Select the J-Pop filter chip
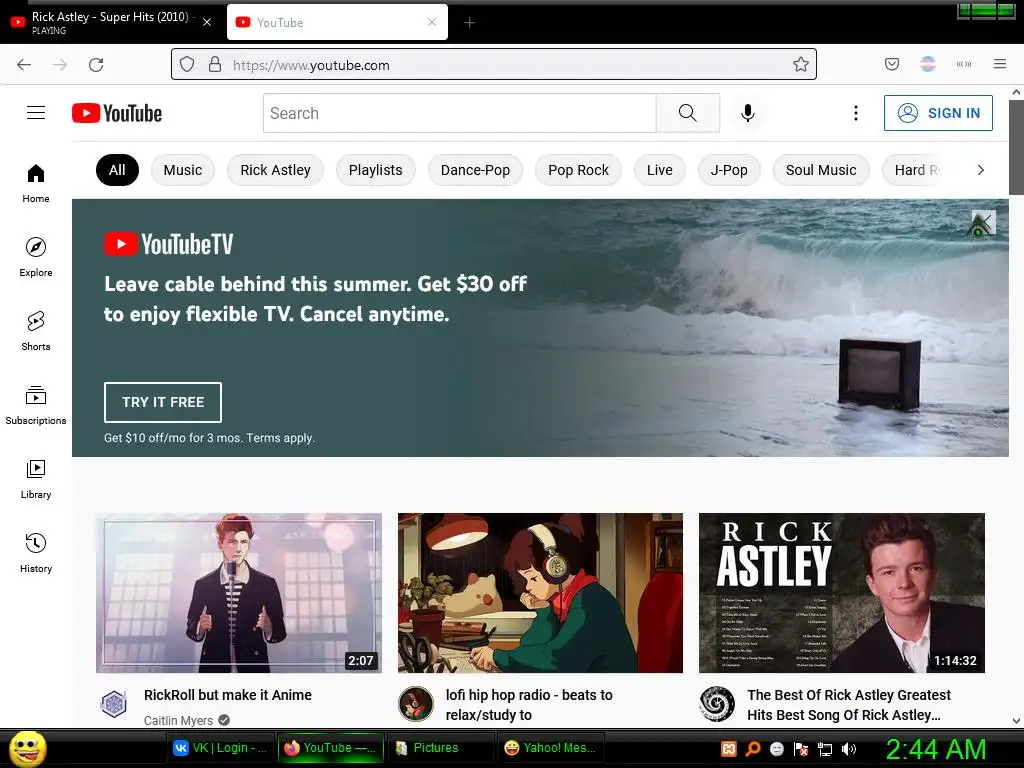Image resolution: width=1024 pixels, height=768 pixels. click(729, 170)
